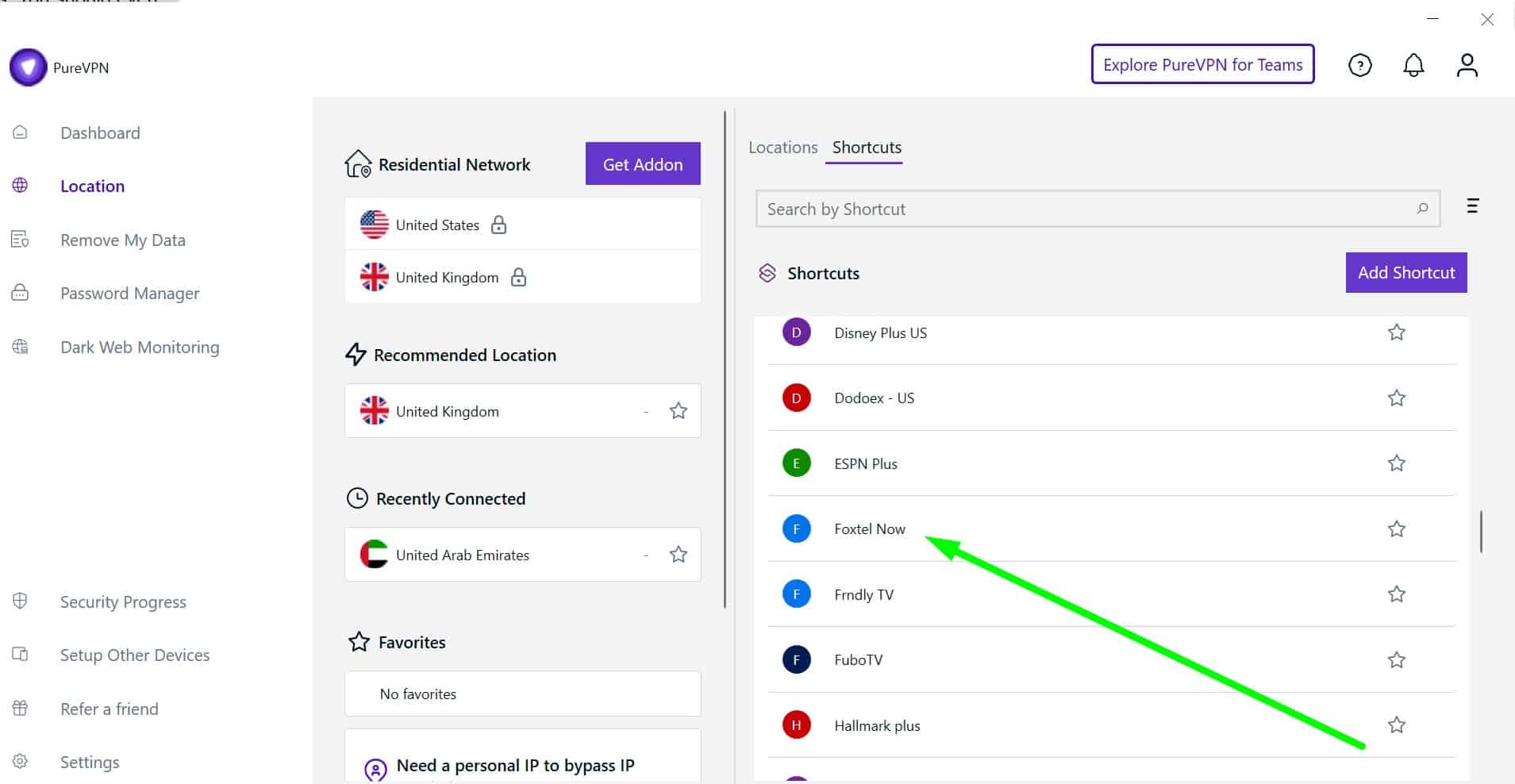
Task: Click the Settings gear icon
Action: 20,762
